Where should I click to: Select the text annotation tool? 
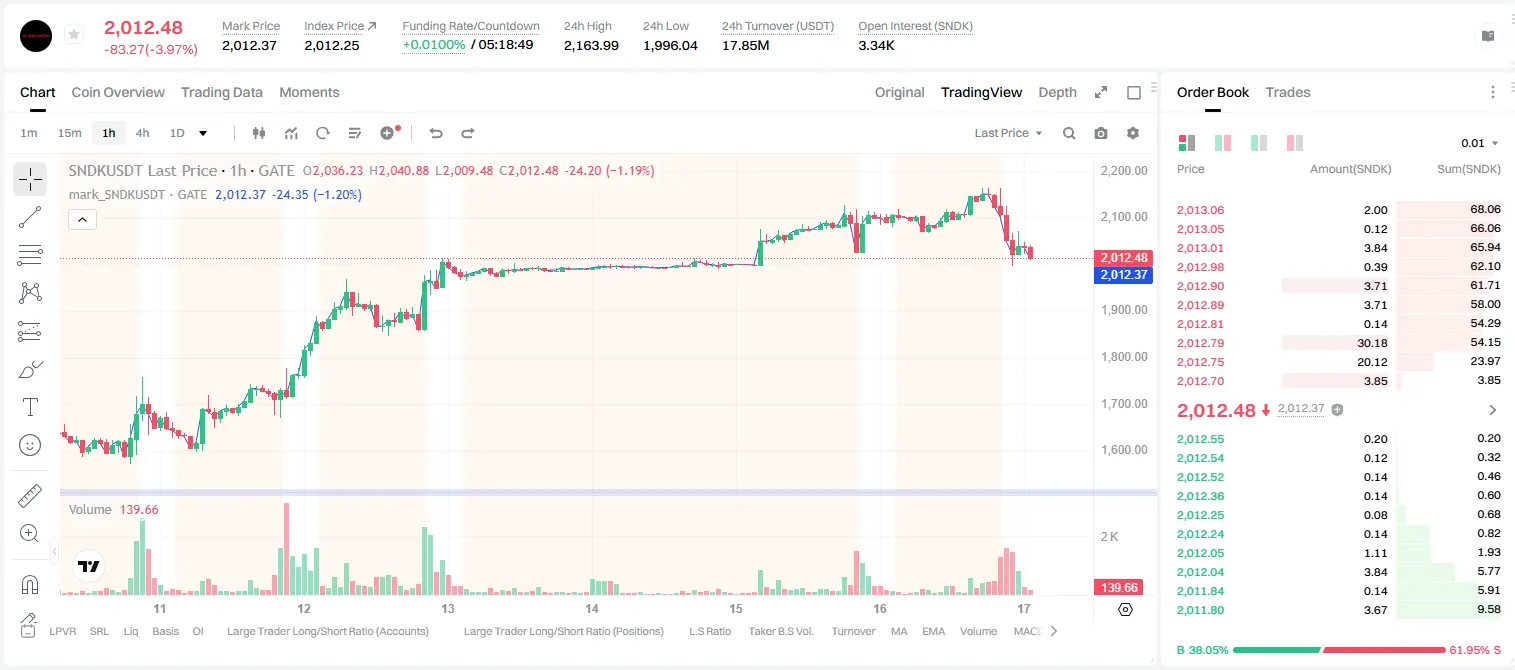point(30,407)
